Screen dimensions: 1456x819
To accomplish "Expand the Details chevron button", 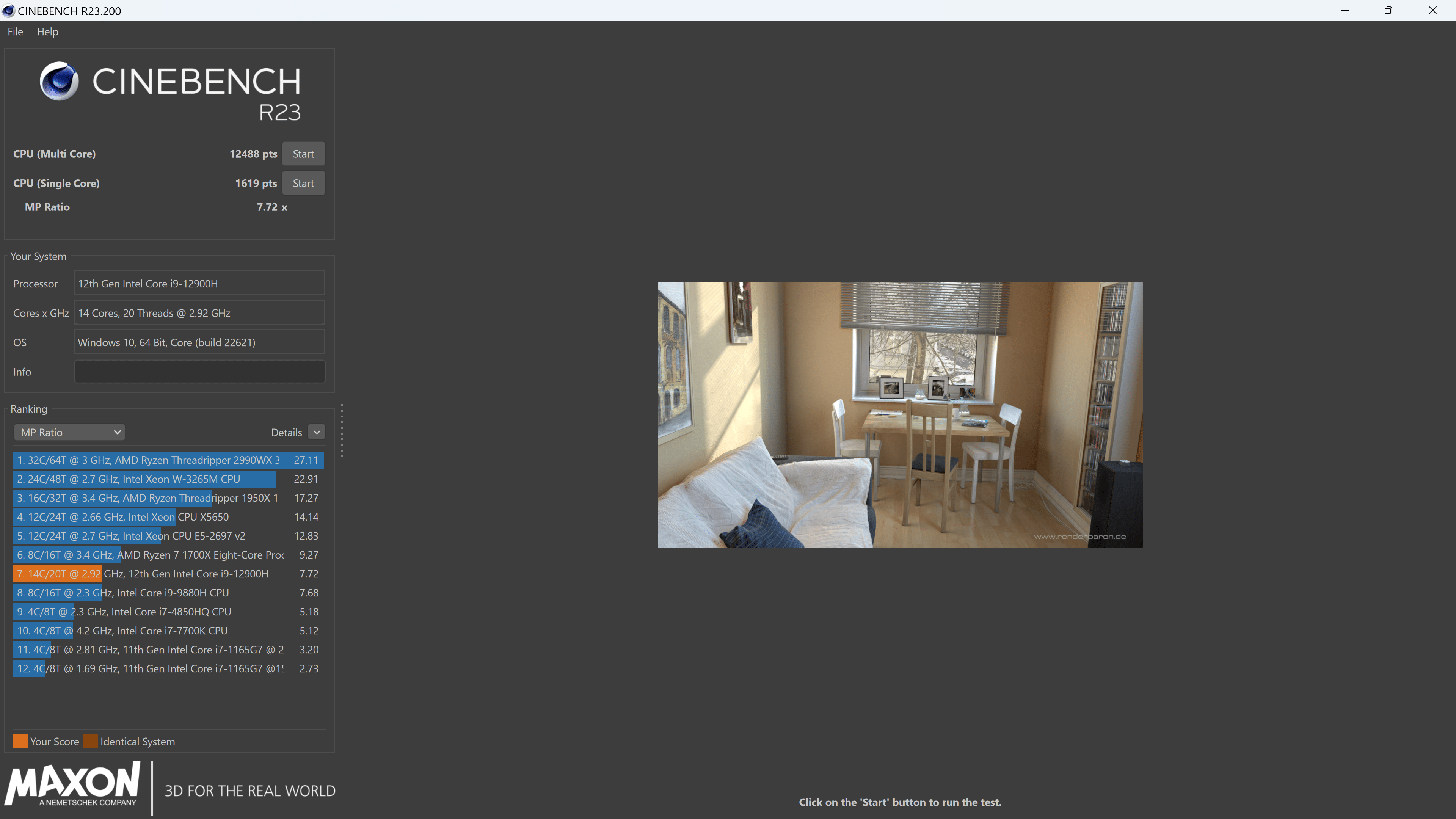I will point(317,432).
